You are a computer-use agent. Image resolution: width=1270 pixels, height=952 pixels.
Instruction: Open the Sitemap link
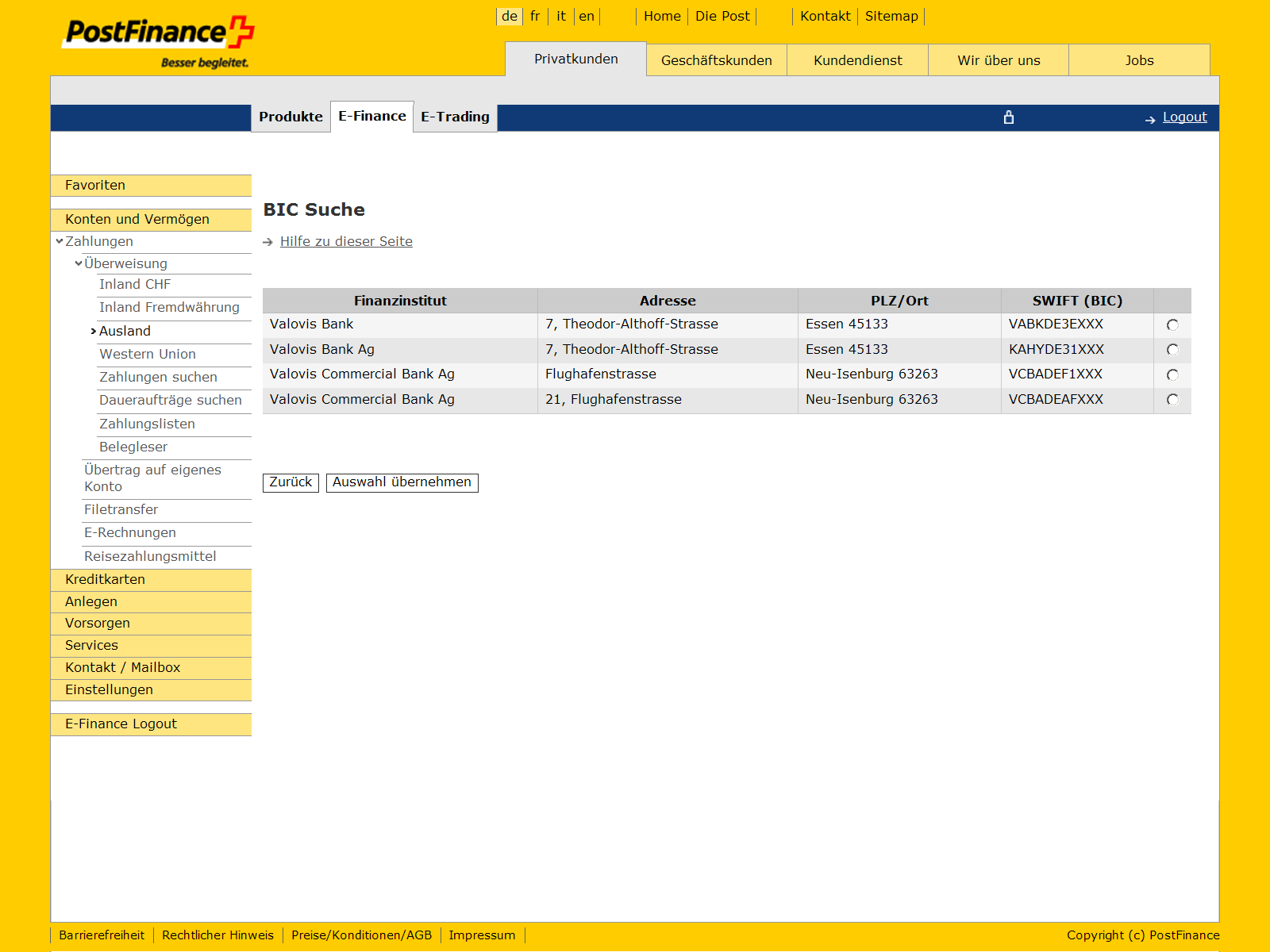click(x=891, y=16)
